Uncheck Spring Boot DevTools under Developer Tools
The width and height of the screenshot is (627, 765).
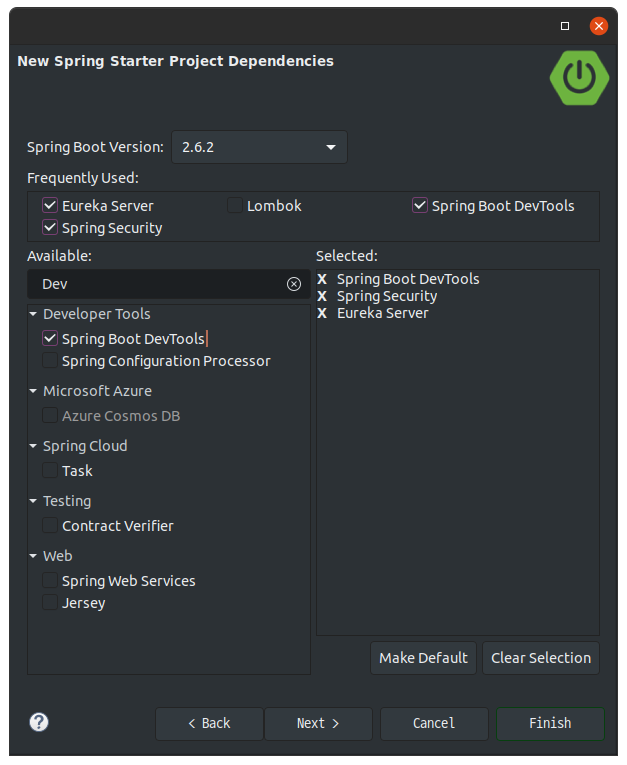tap(50, 338)
